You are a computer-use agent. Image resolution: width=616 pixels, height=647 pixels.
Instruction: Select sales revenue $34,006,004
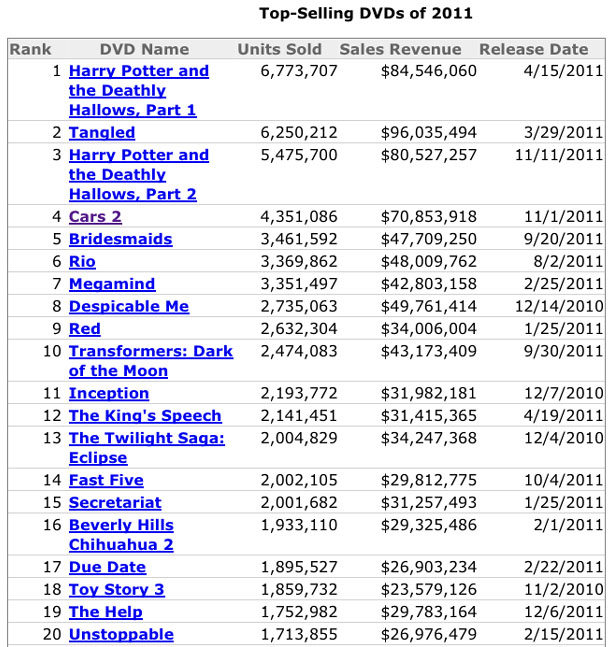429,329
